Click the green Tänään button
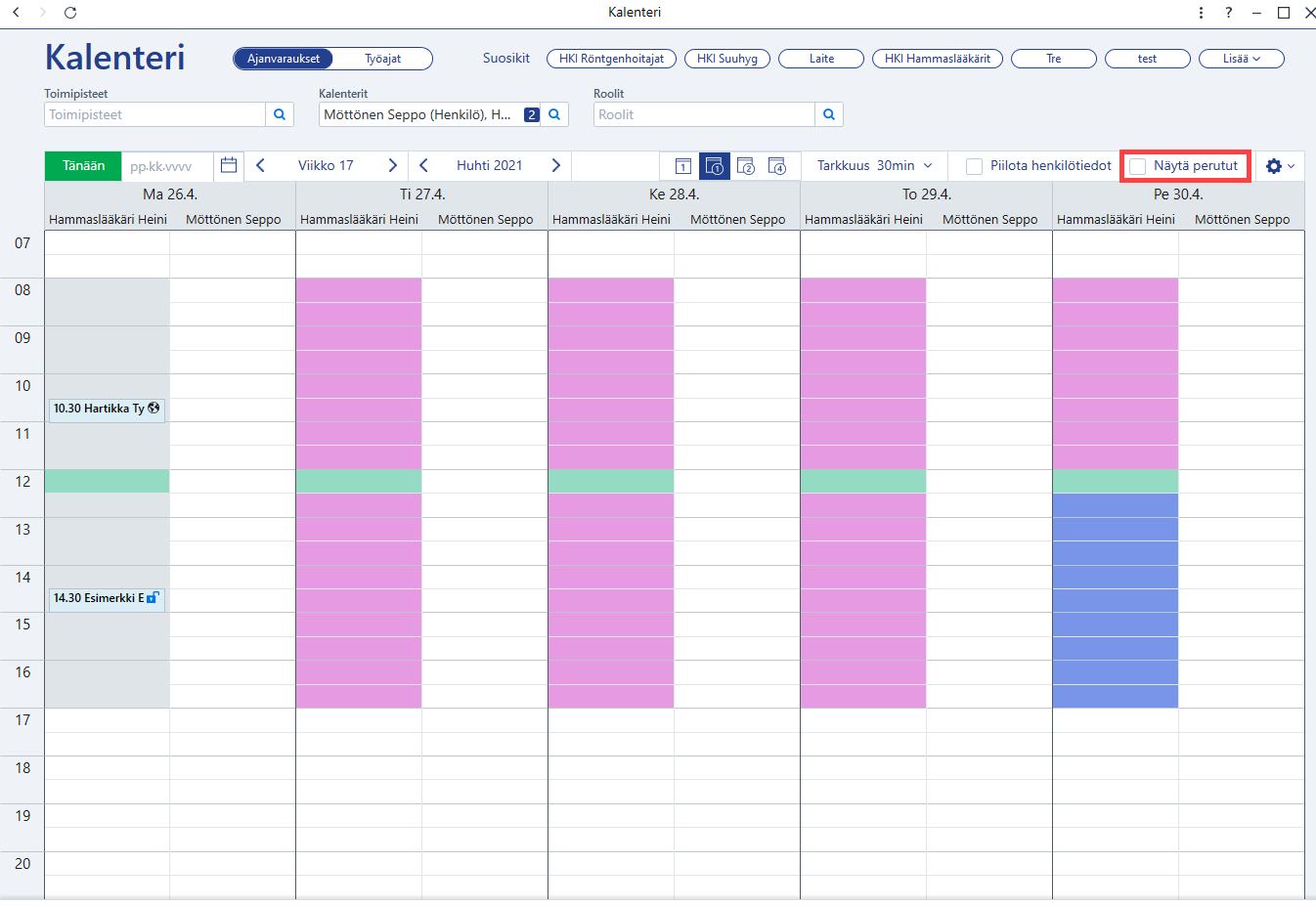The height and width of the screenshot is (906, 1316). (83, 165)
